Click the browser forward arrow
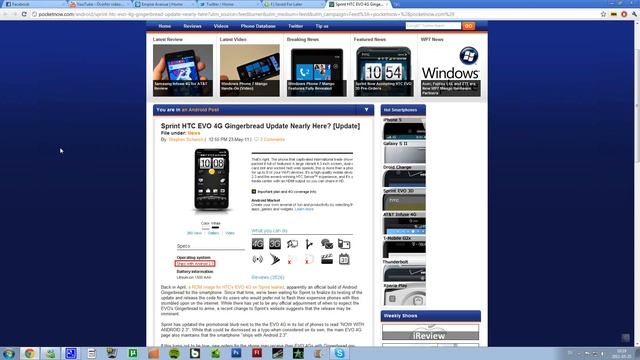The height and width of the screenshot is (360, 640). tap(15, 14)
